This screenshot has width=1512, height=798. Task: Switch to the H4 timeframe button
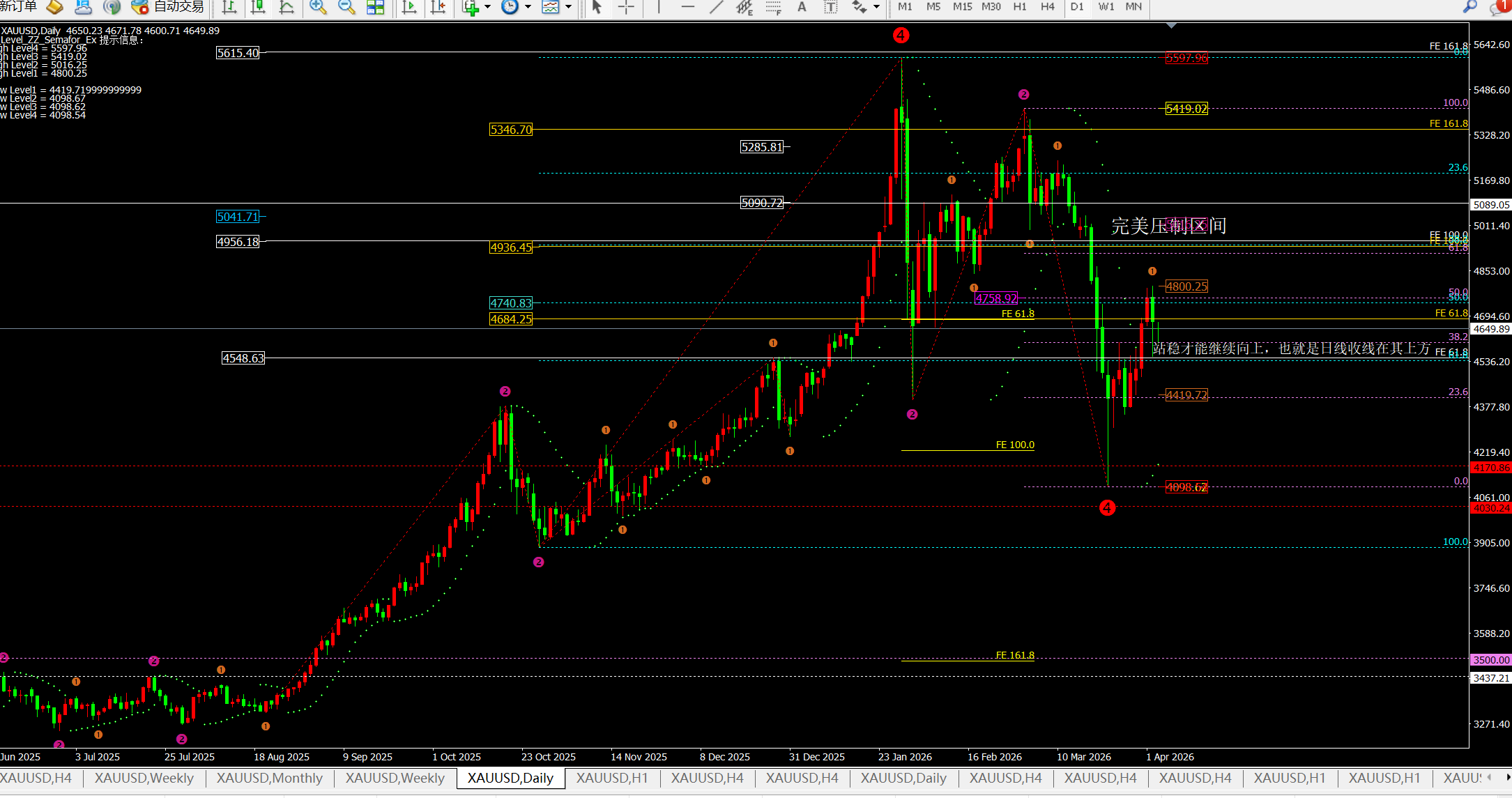[1047, 7]
